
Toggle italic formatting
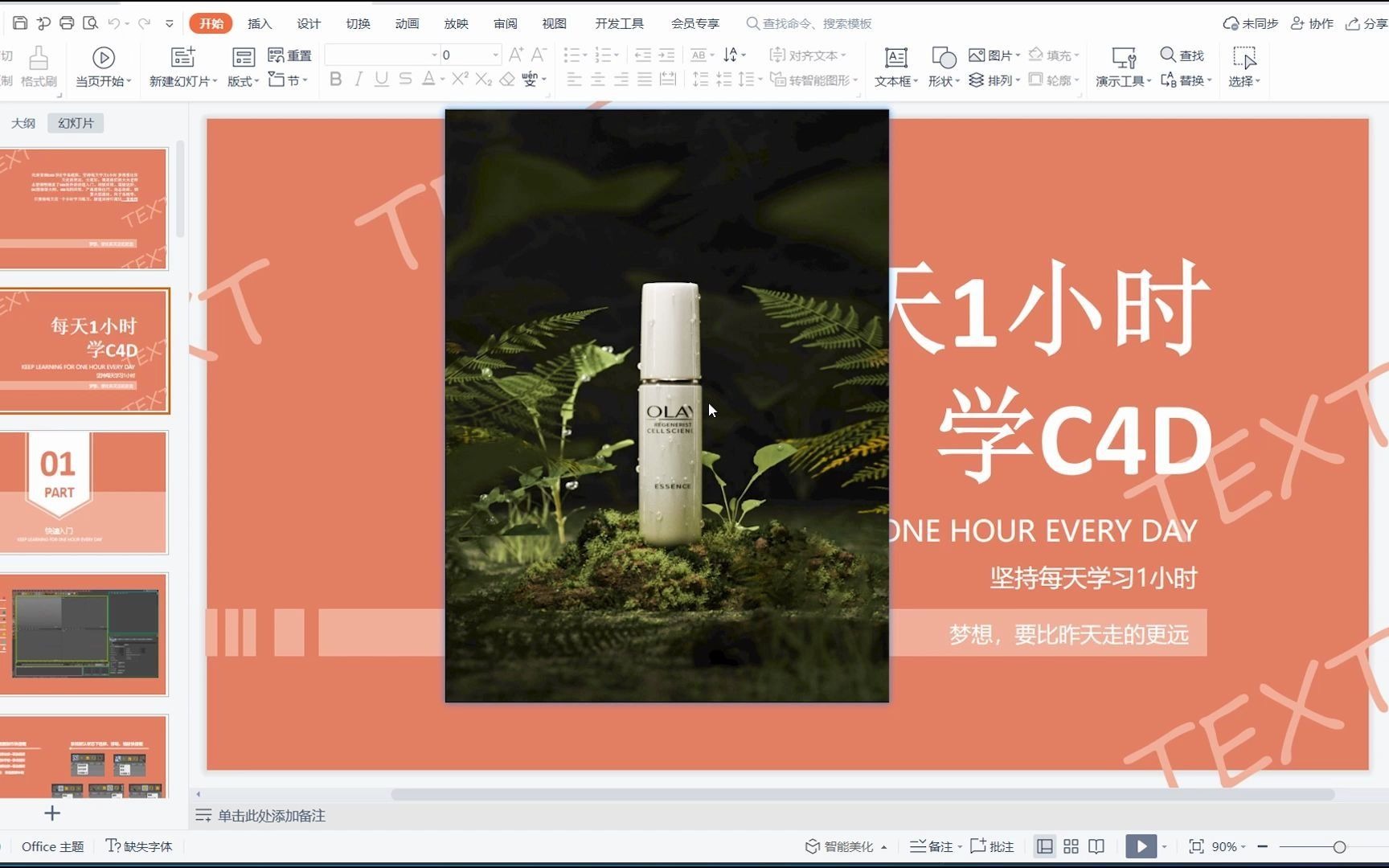(x=359, y=79)
